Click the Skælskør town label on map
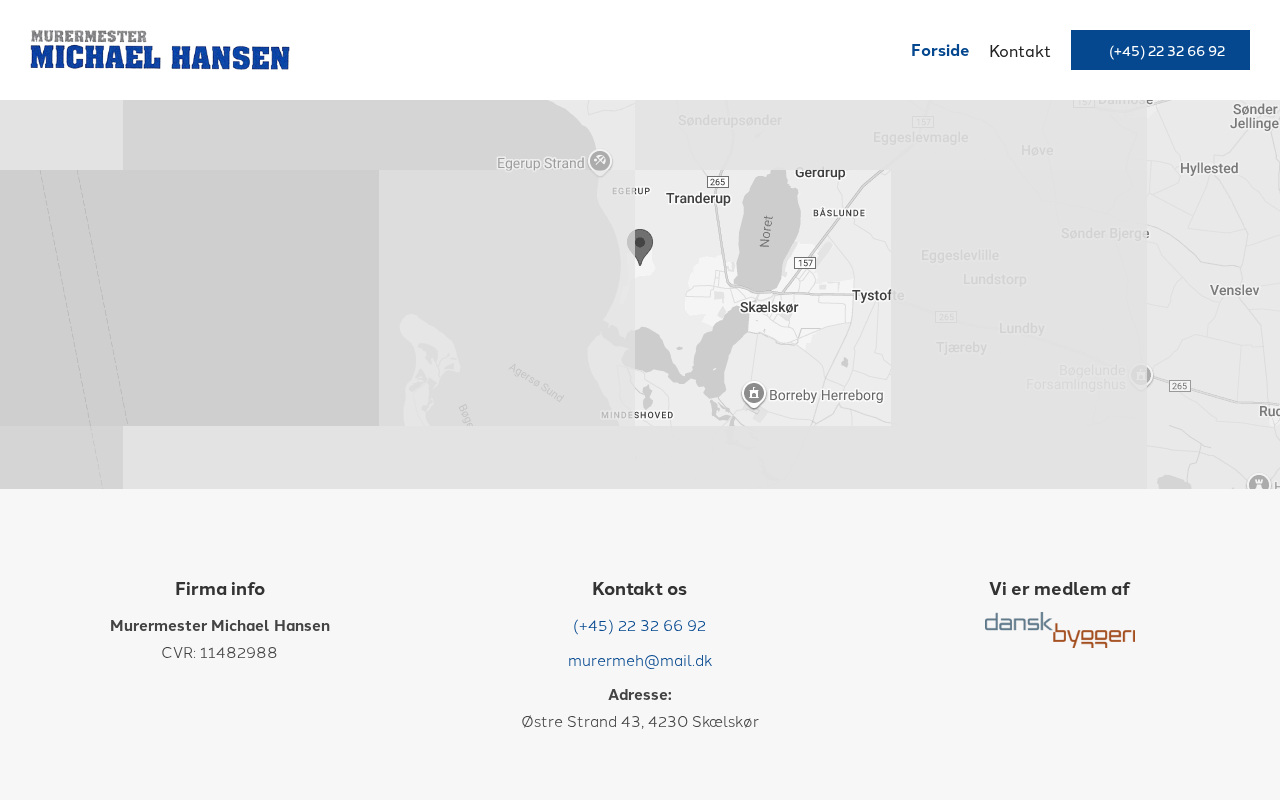1280x800 pixels. click(769, 307)
